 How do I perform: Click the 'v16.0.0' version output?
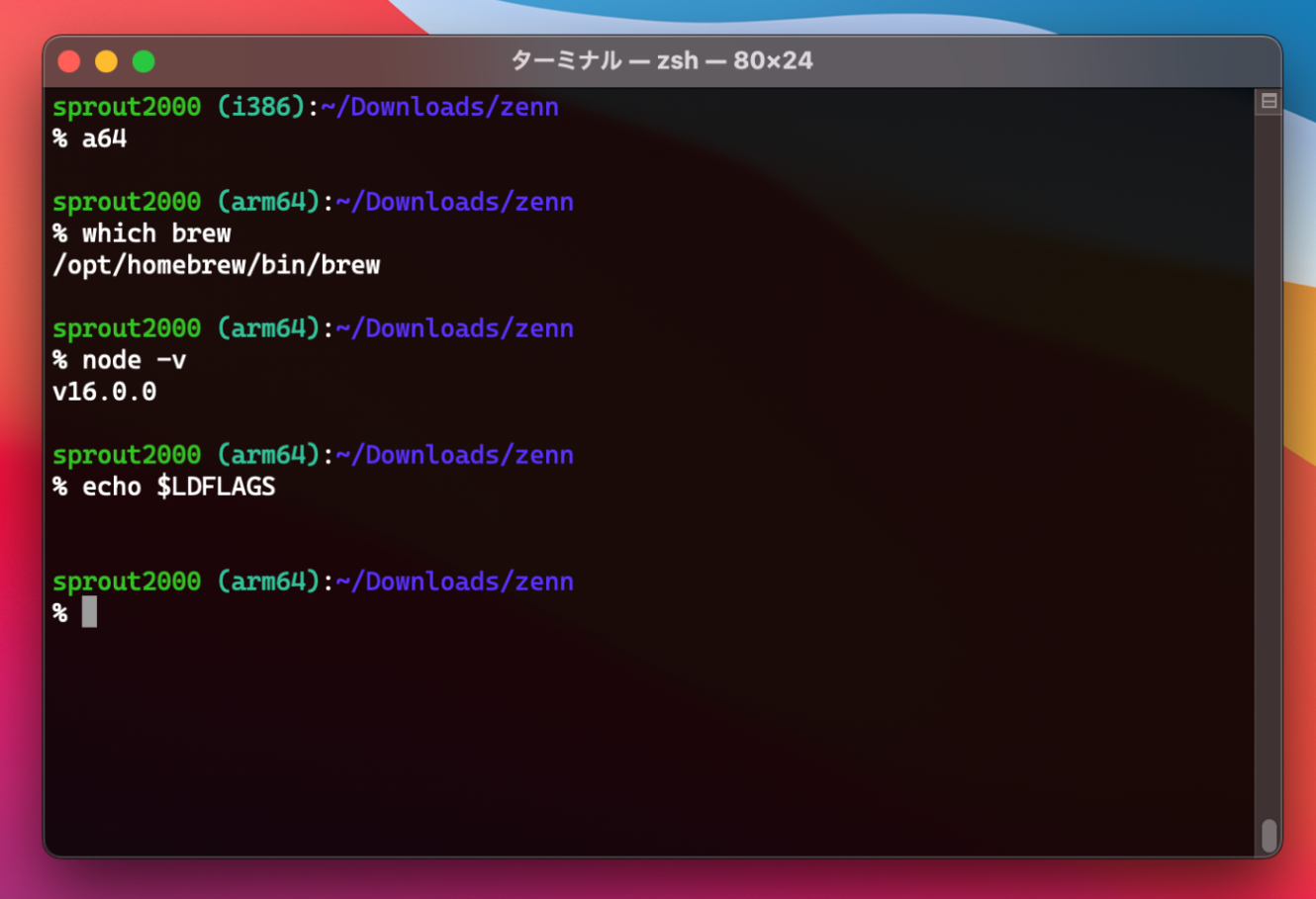[x=104, y=392]
